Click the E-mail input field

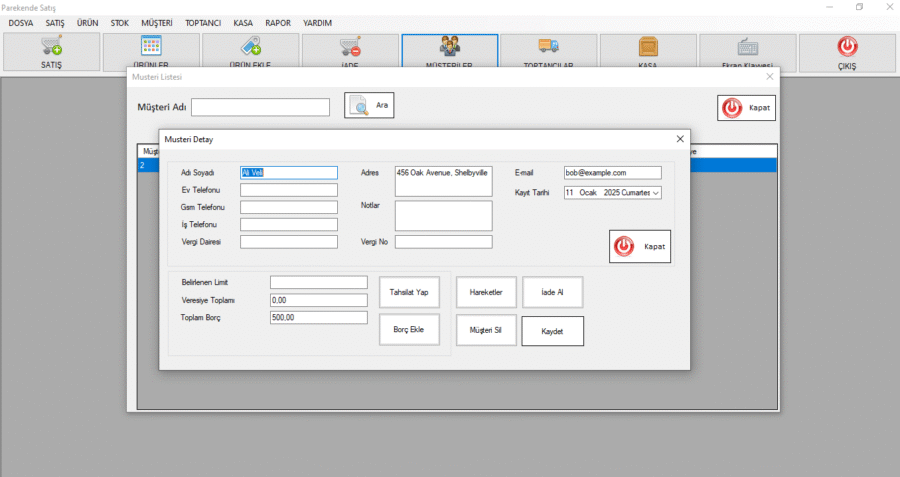[x=612, y=173]
